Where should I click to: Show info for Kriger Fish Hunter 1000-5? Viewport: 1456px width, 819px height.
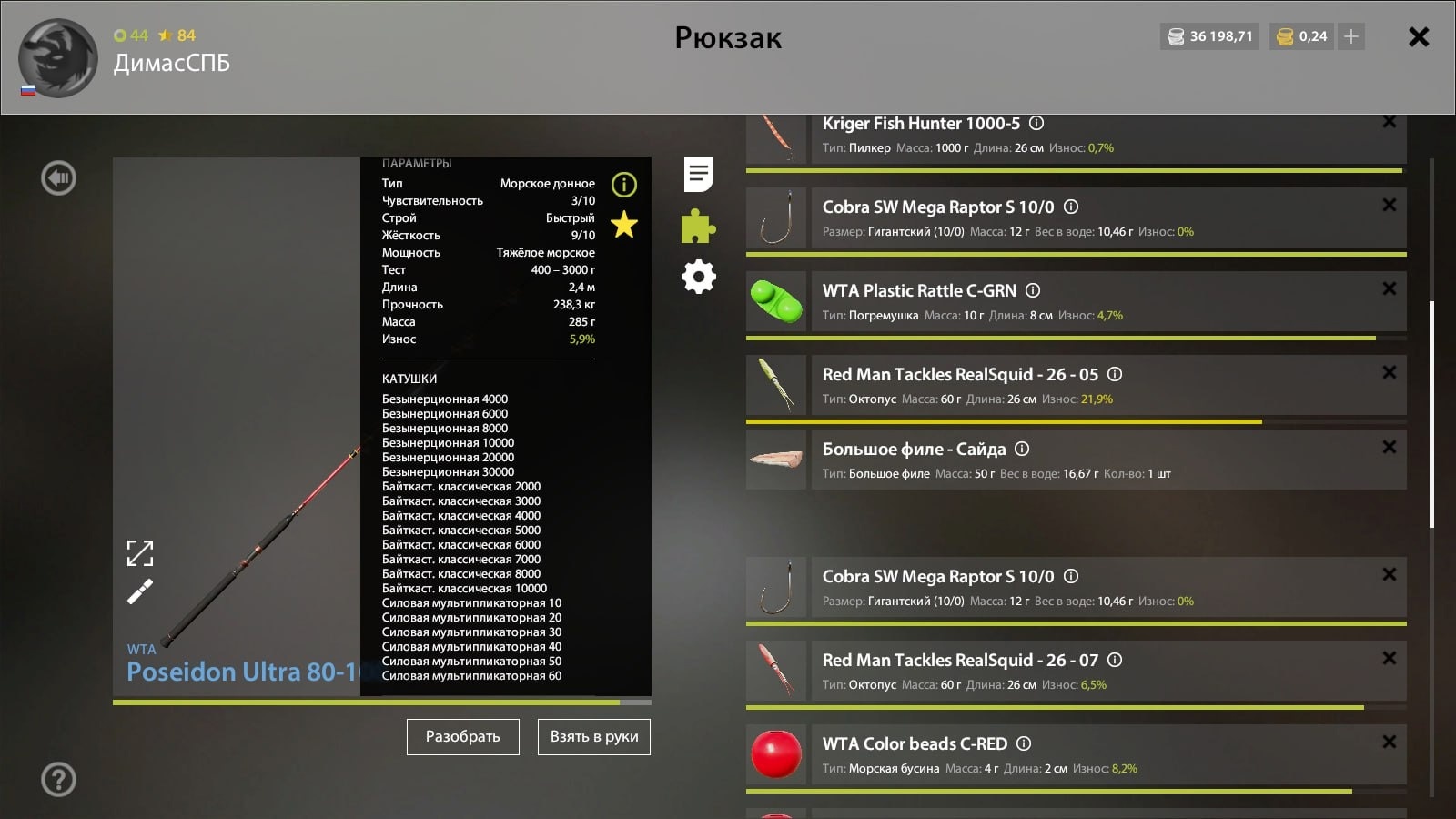tap(1036, 123)
